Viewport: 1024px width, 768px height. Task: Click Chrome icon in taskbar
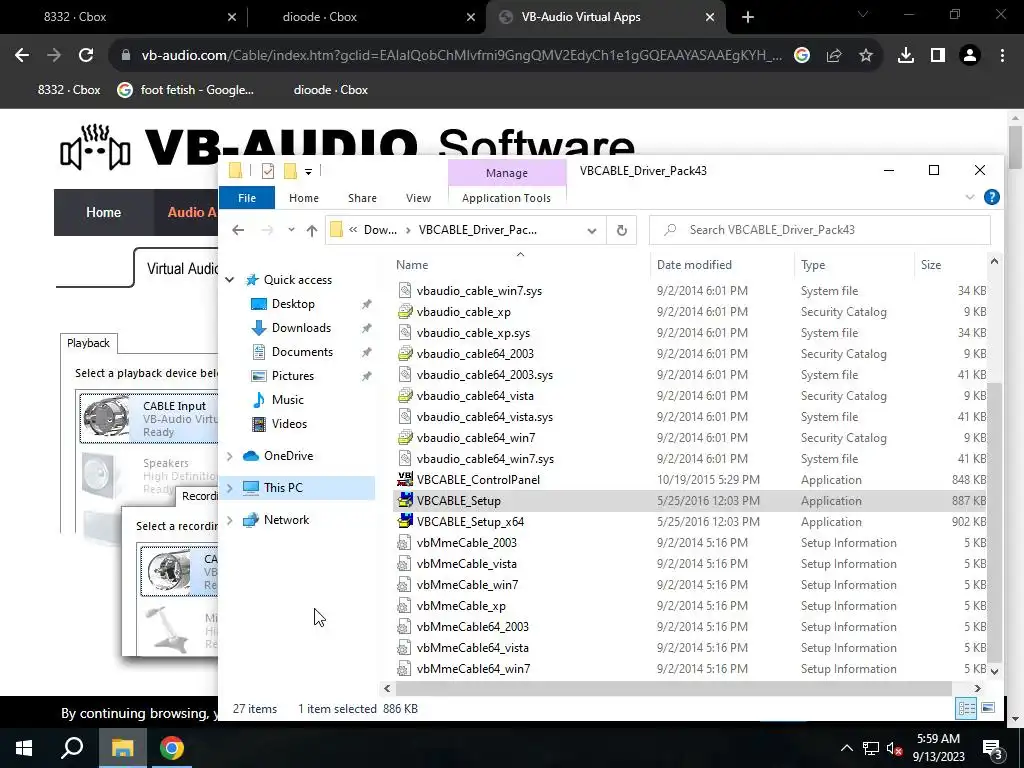[x=172, y=748]
